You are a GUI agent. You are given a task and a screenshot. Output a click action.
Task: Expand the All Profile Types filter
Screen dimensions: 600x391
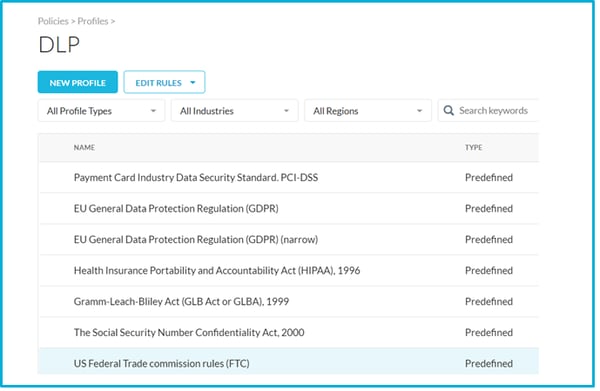[x=101, y=111]
